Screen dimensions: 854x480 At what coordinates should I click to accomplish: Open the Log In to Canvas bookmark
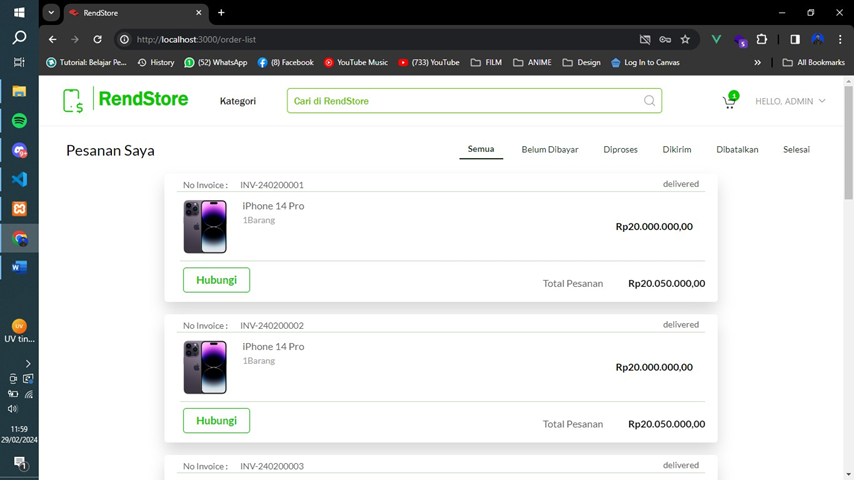(x=645, y=63)
